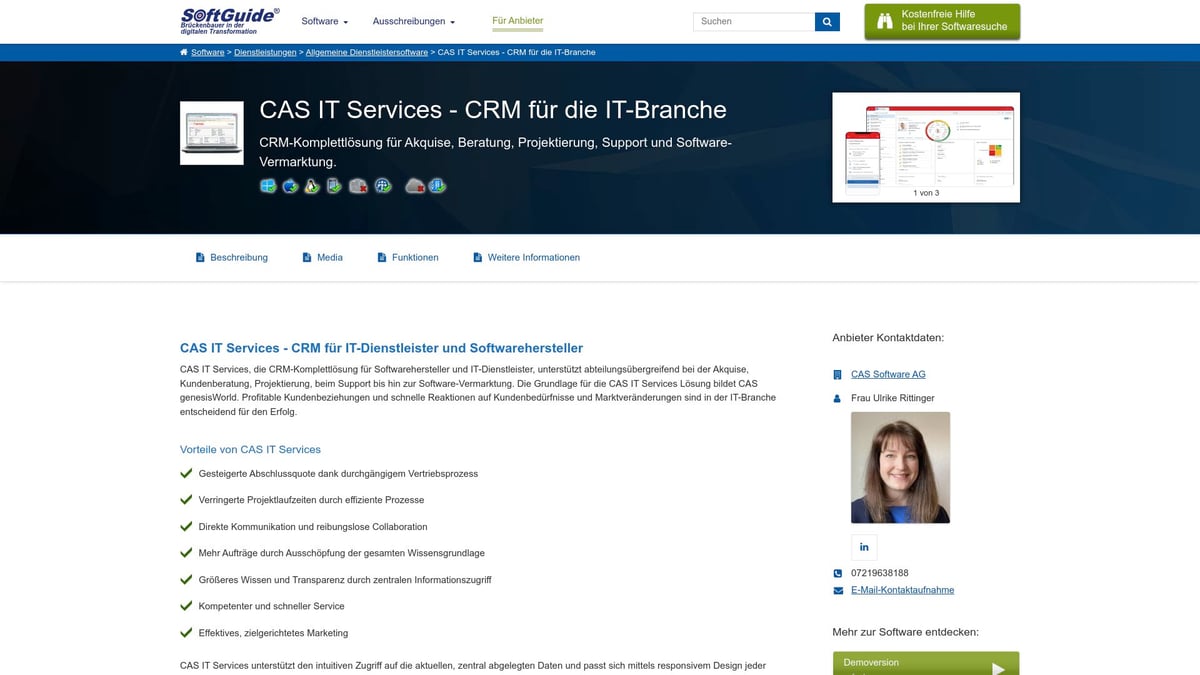Click the Anbieter Kontaktdaten heading
The width and height of the screenshot is (1200, 675).
click(x=888, y=338)
